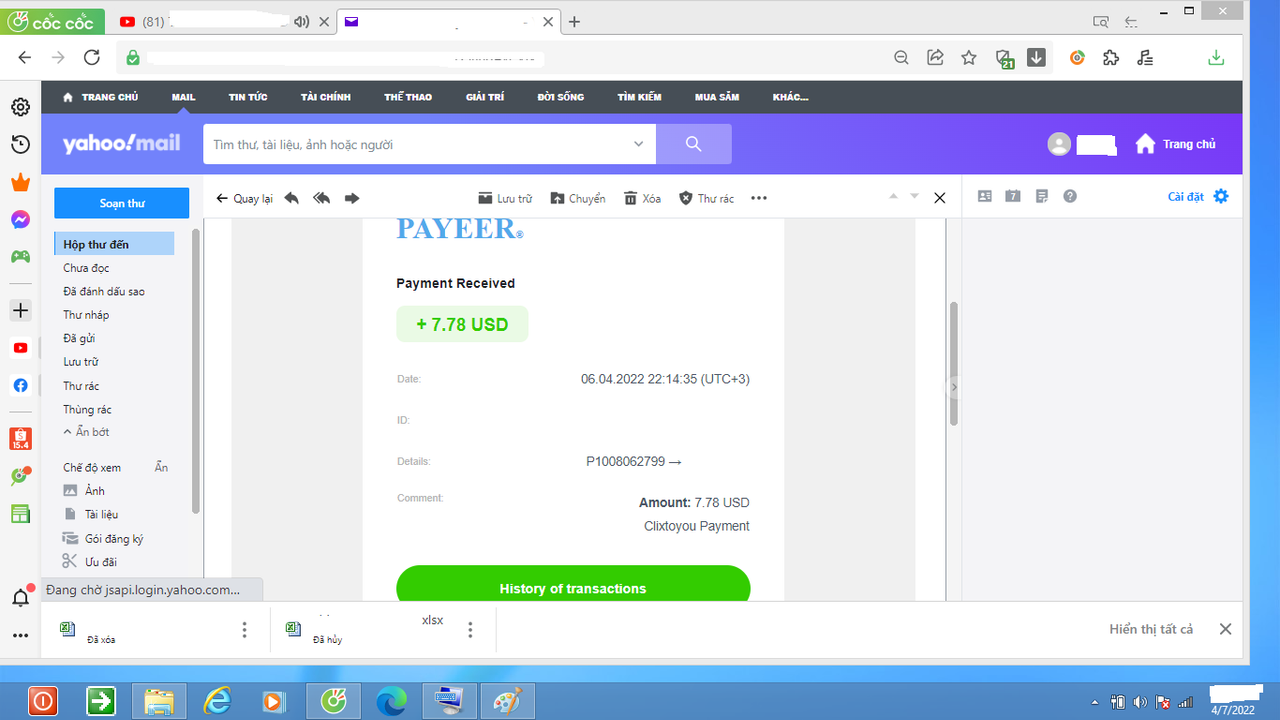1280x720 pixels.
Task: Open TÀI CHÍNH finance tab
Action: click(326, 97)
